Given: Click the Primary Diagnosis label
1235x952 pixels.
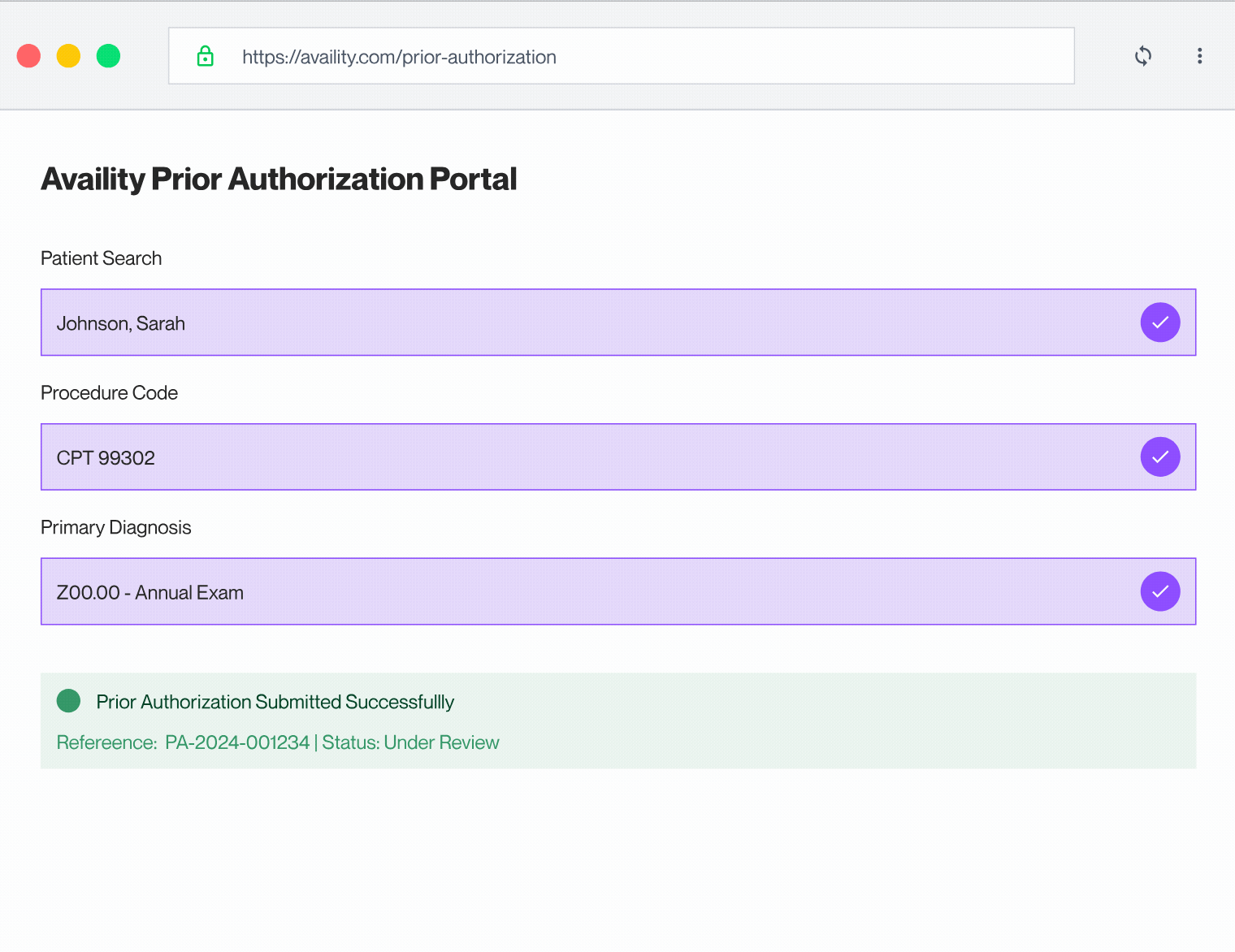Looking at the screenshot, I should pyautogui.click(x=116, y=528).
